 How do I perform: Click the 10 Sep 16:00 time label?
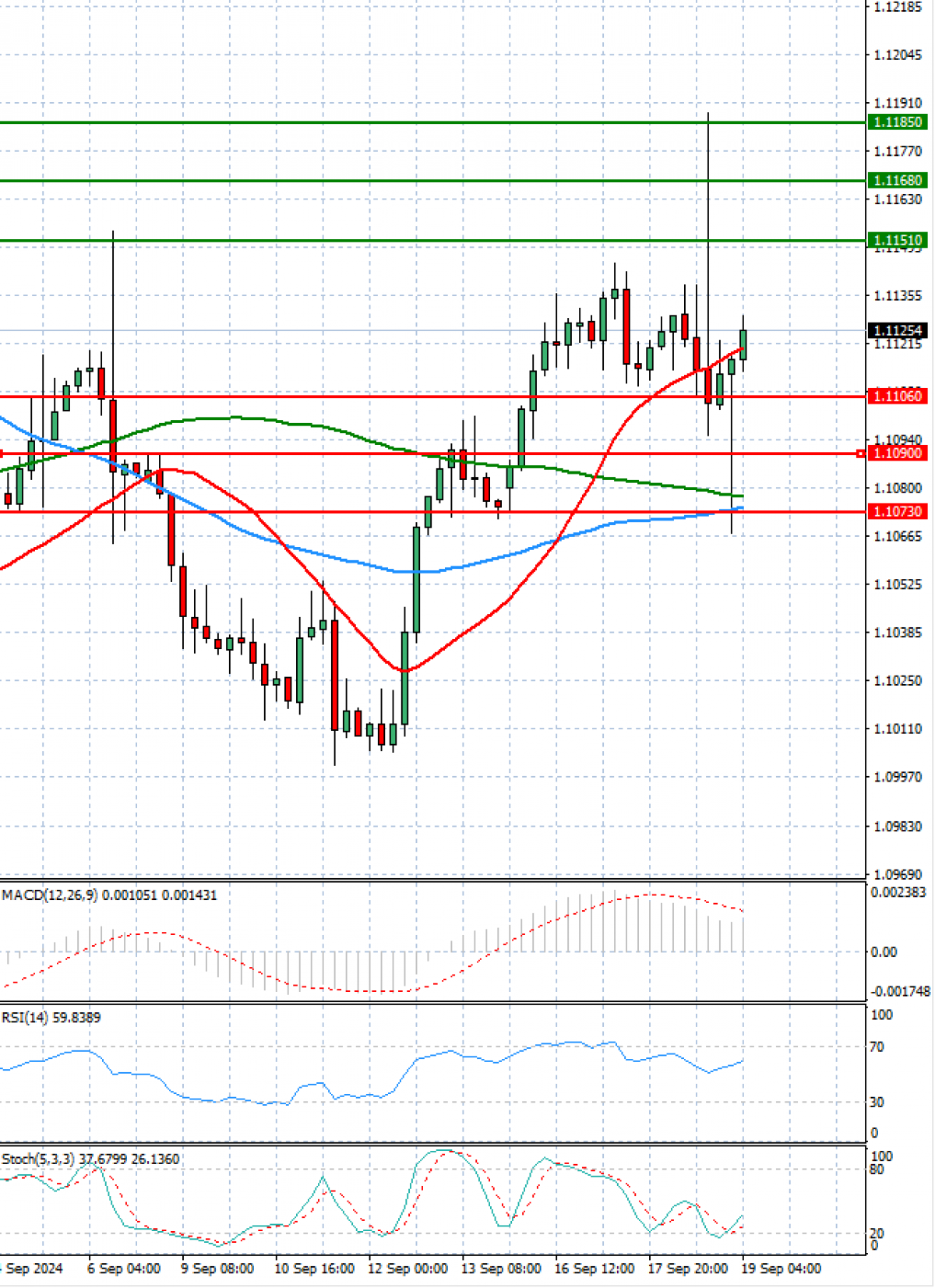(x=314, y=1269)
